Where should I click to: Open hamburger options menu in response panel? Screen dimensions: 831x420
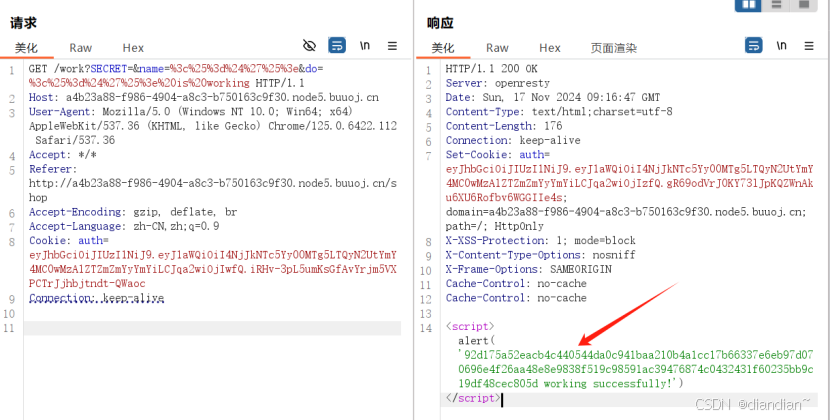coord(809,46)
